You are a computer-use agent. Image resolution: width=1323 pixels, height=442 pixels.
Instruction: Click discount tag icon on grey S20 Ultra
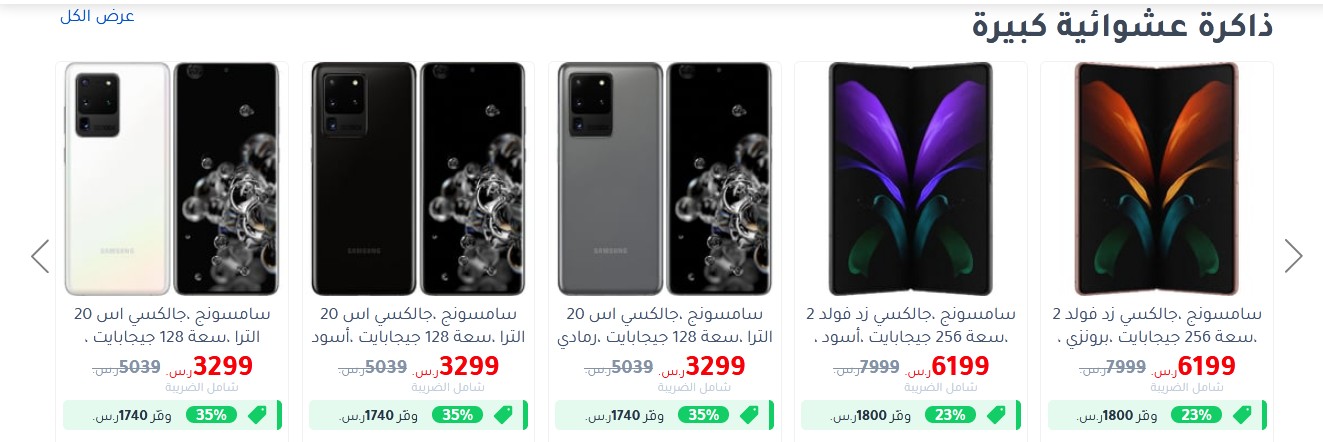tap(750, 414)
